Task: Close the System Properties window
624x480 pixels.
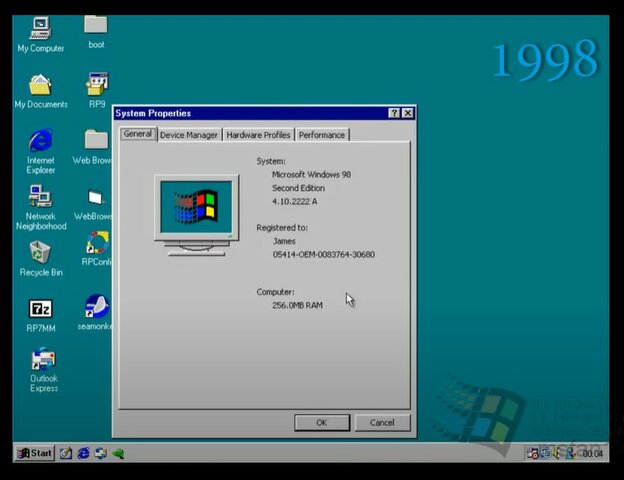Action: 408,113
